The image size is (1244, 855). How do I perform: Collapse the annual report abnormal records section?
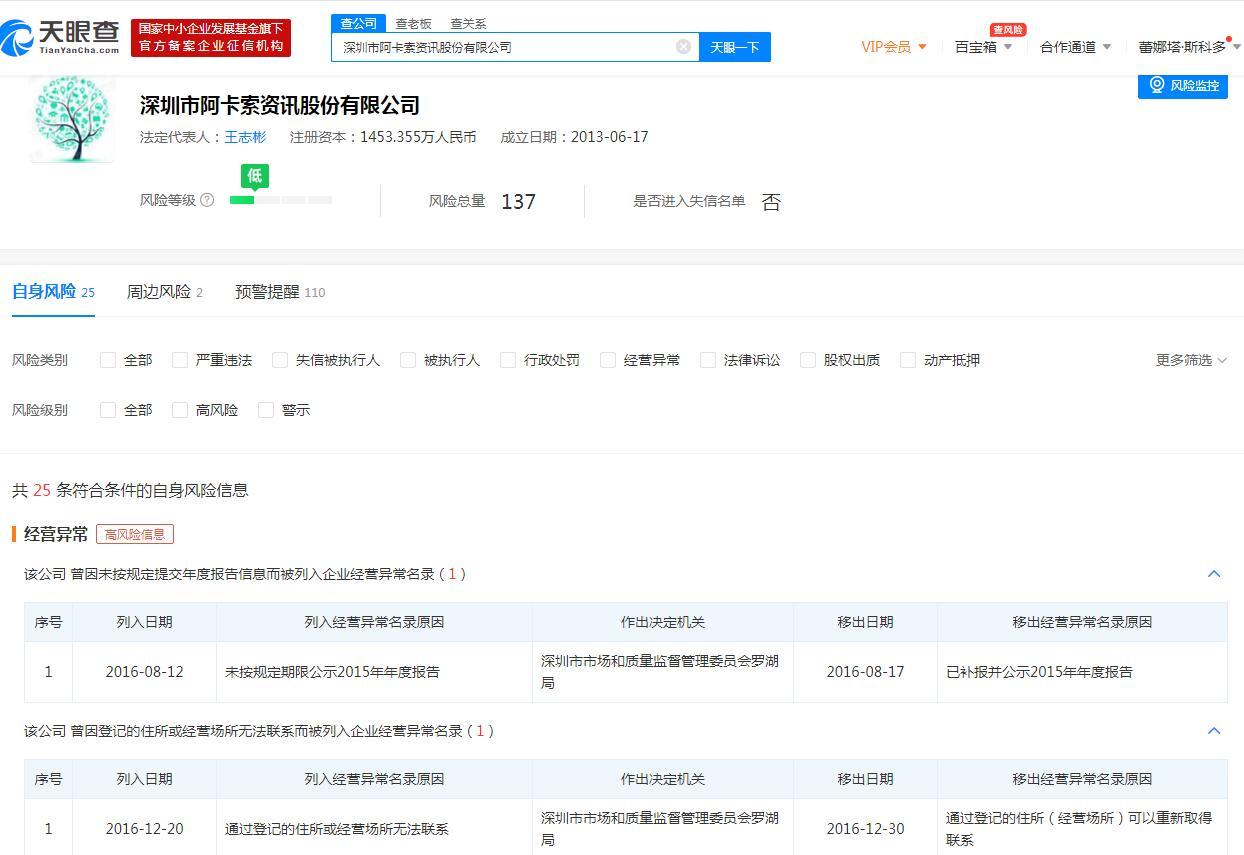tap(1214, 574)
